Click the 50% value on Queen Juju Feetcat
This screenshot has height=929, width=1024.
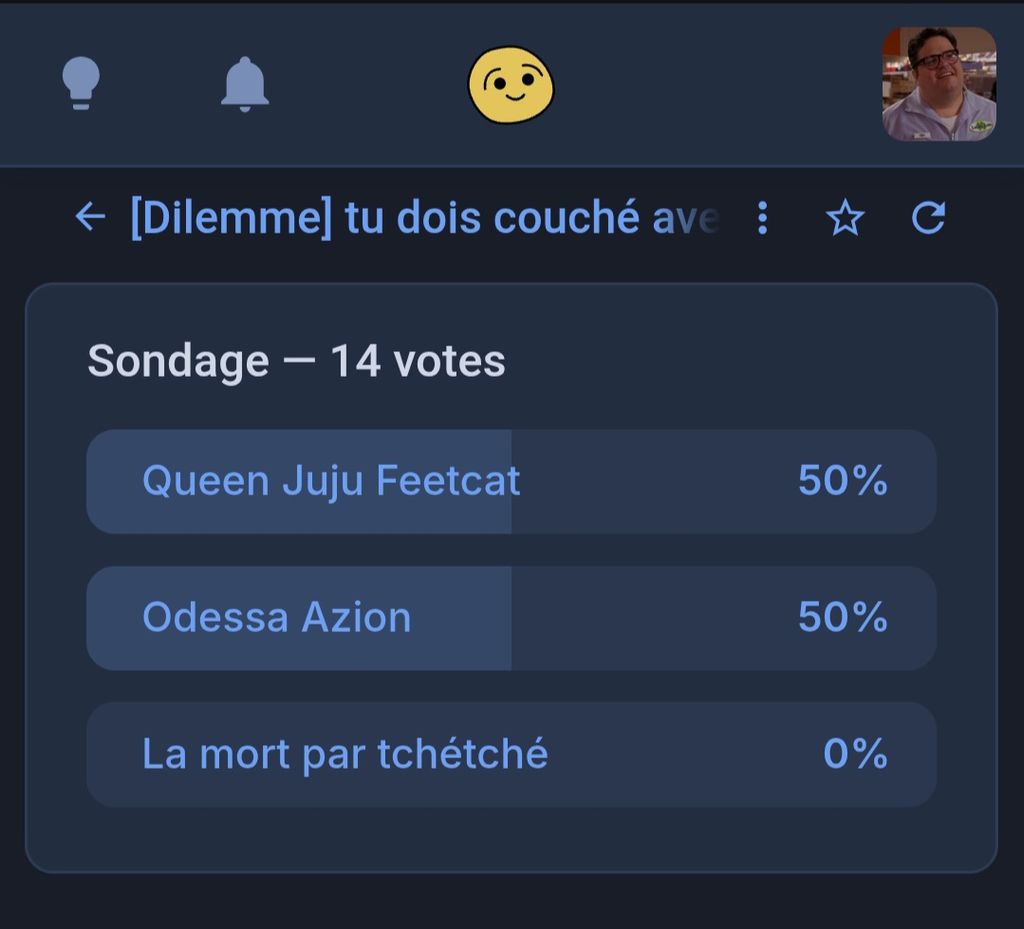[x=842, y=480]
